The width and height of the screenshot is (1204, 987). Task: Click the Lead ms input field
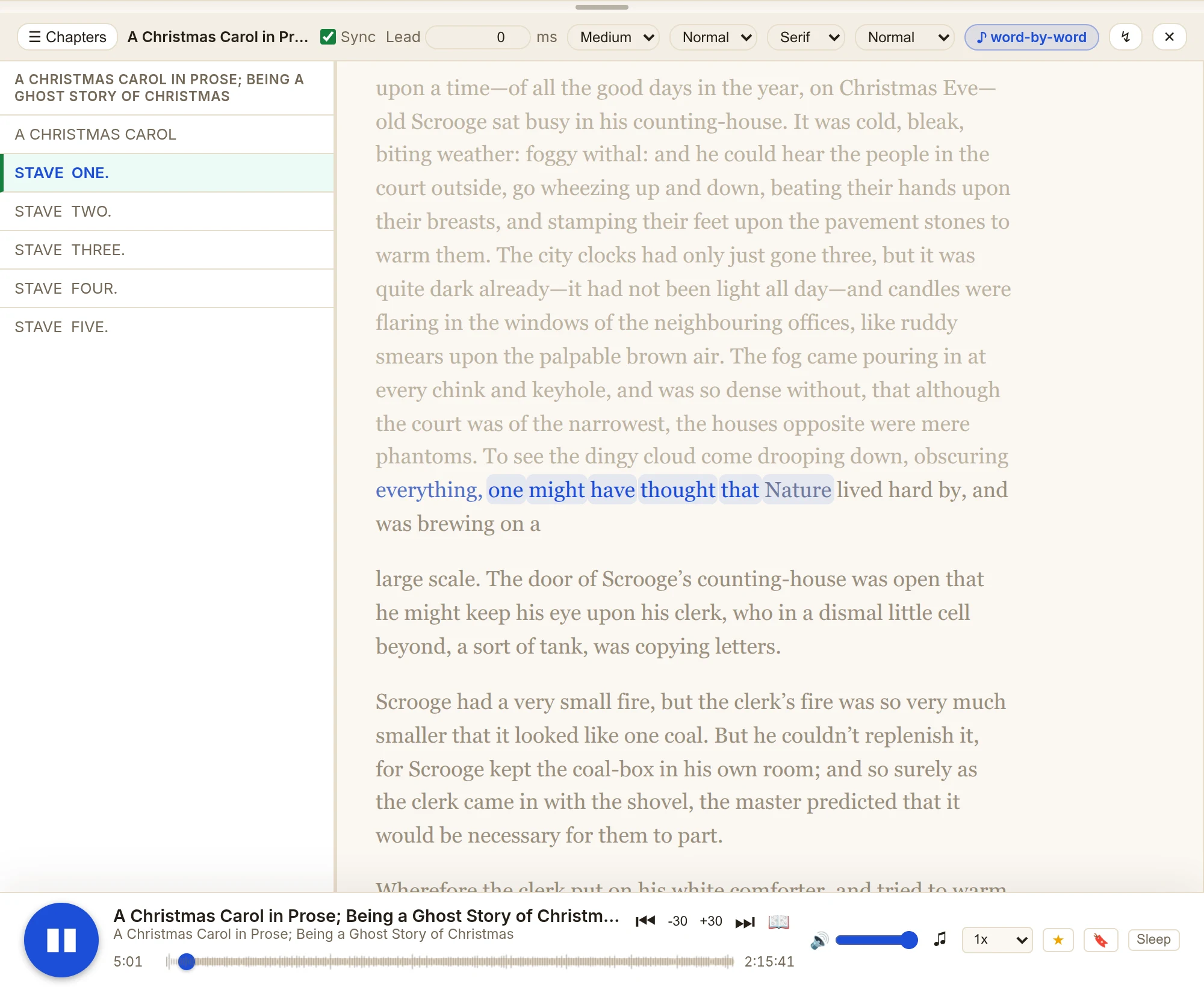(x=478, y=37)
